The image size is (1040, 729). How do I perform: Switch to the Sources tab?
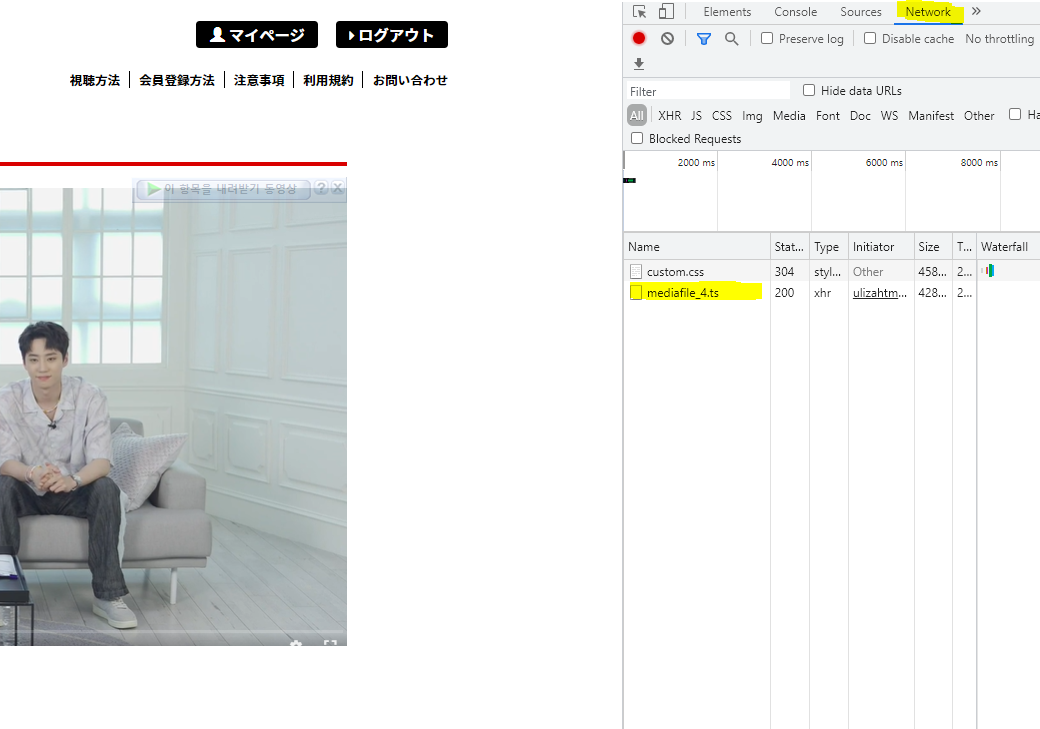860,12
